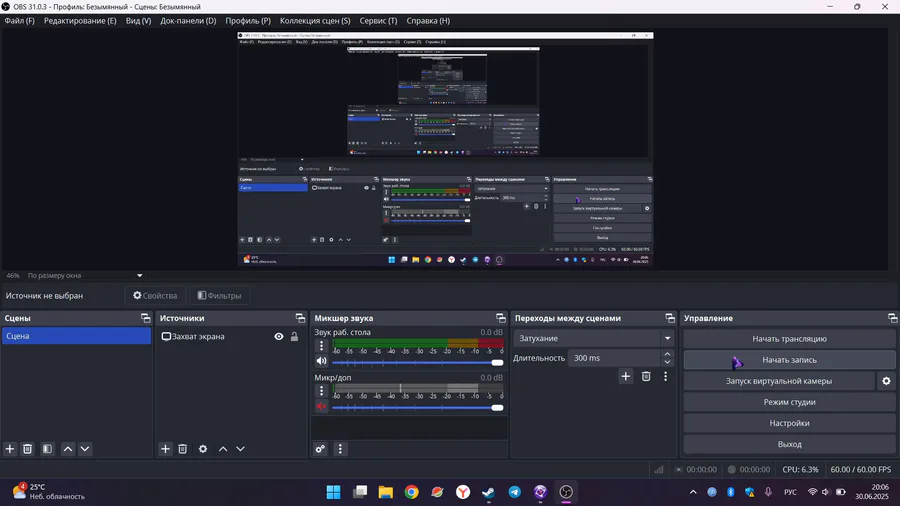The image size is (900, 506).
Task: Move scene up arrow in Scenes panel
Action: (x=68, y=449)
